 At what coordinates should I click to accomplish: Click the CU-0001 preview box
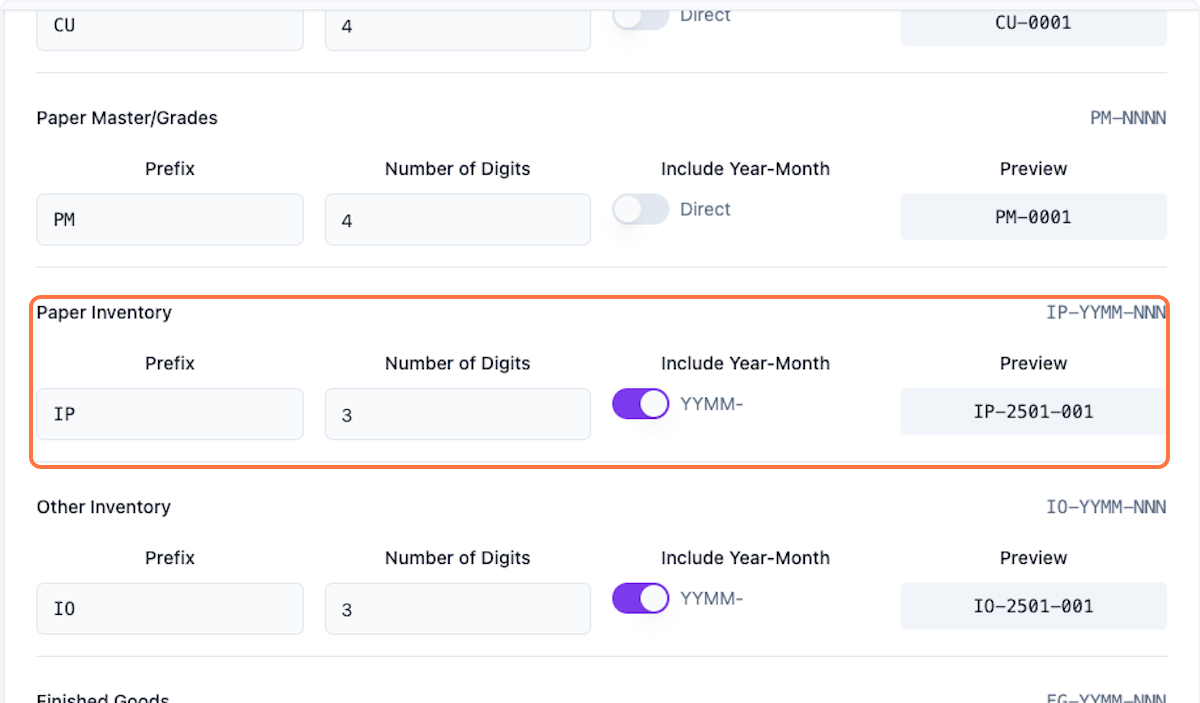pyautogui.click(x=1033, y=23)
